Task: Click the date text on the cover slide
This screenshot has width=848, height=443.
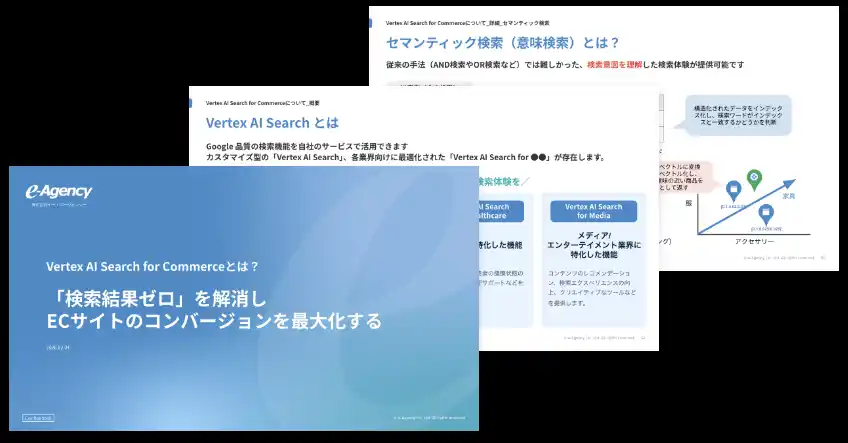Action: tap(58, 348)
